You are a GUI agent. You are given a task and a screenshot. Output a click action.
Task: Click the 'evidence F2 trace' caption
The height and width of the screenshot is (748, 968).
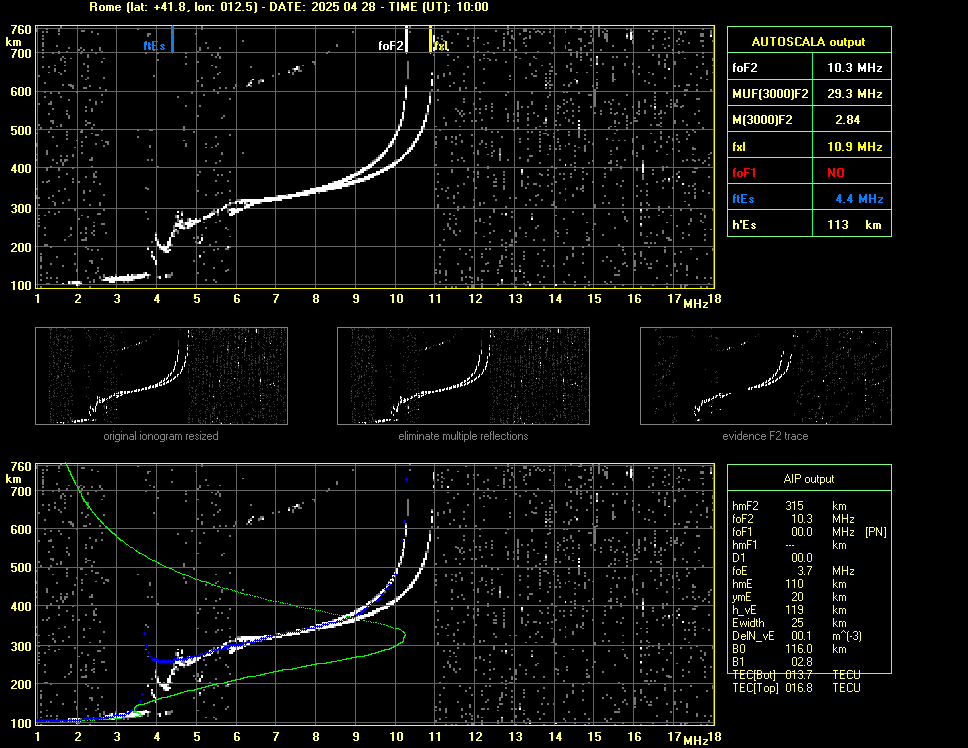(x=765, y=436)
